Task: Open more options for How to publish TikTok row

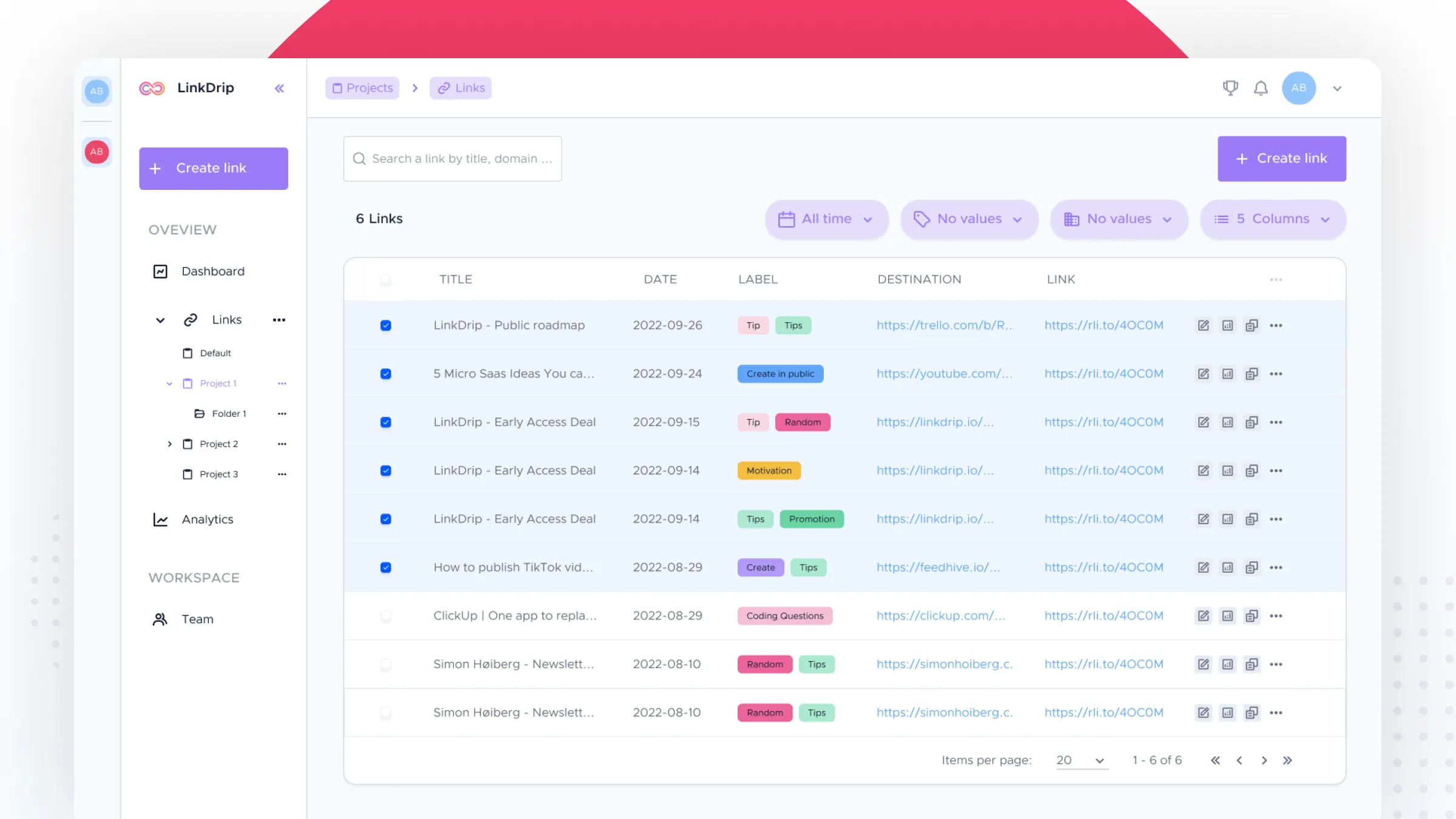Action: coord(1276,568)
